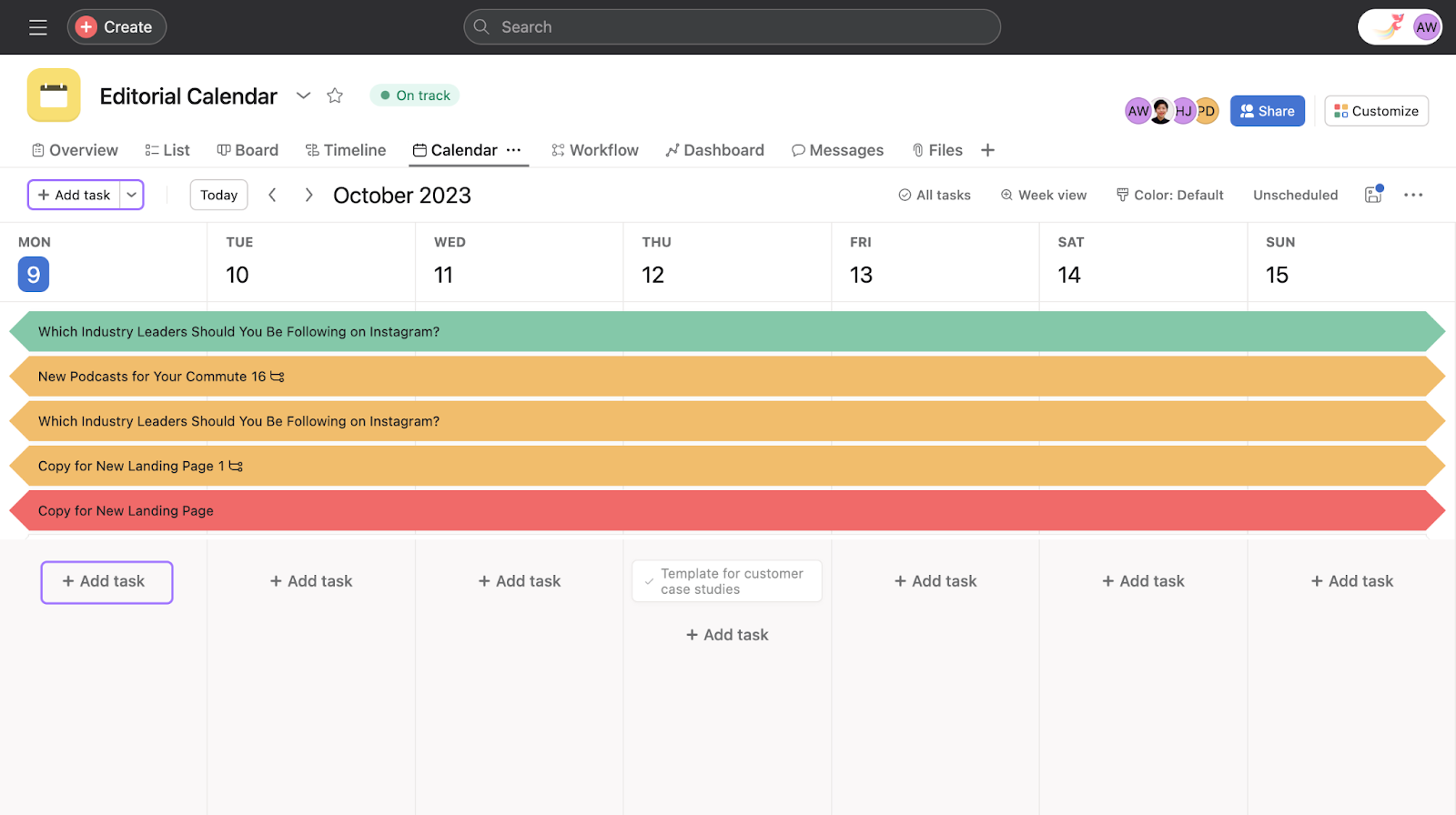
Task: Focus the Search field in top bar
Action: 732,27
